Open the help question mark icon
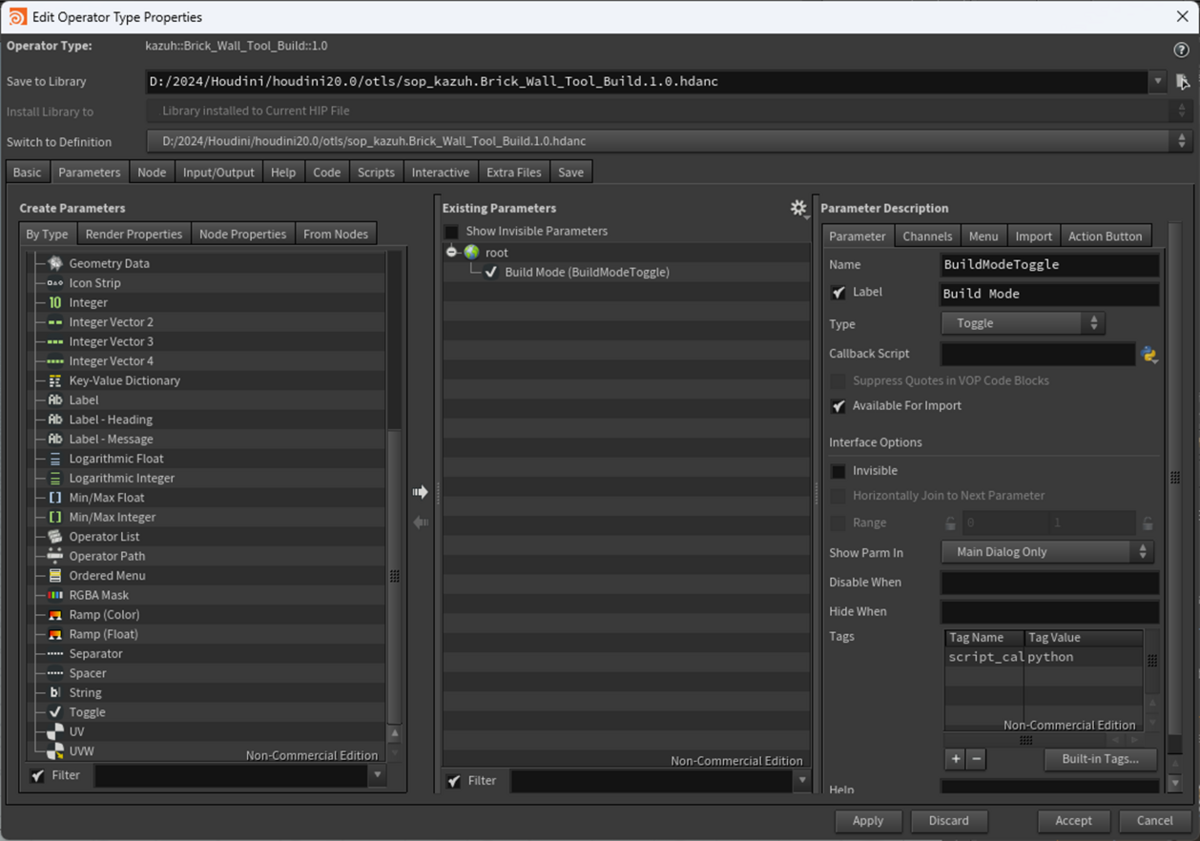 pyautogui.click(x=1180, y=49)
